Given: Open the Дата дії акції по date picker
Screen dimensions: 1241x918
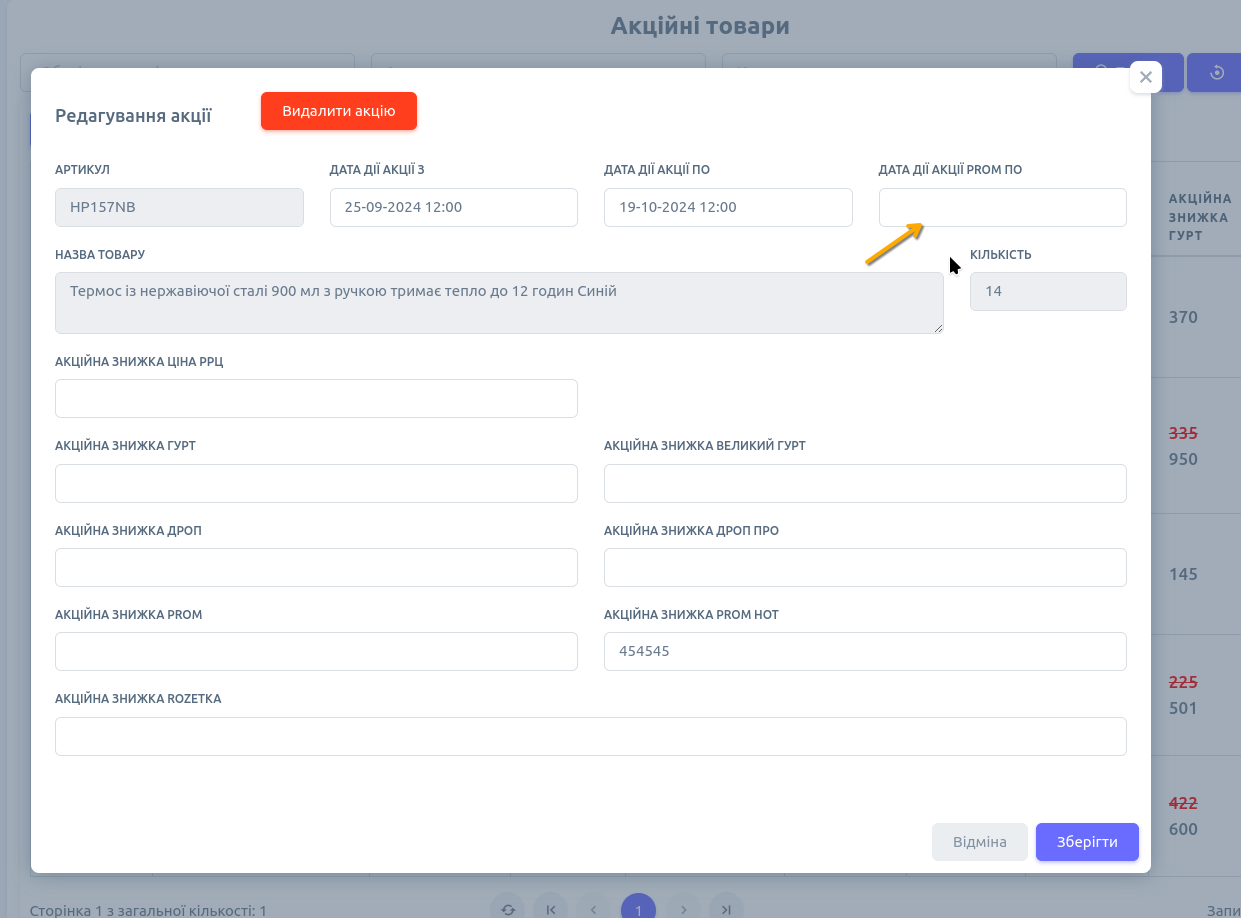Looking at the screenshot, I should click(727, 207).
